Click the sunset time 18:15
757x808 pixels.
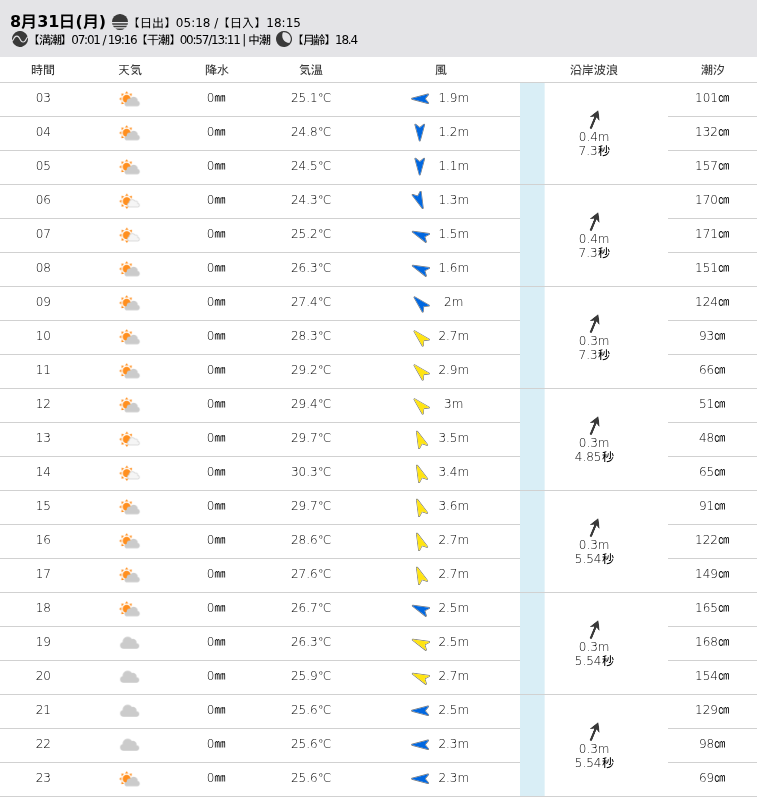tap(283, 23)
